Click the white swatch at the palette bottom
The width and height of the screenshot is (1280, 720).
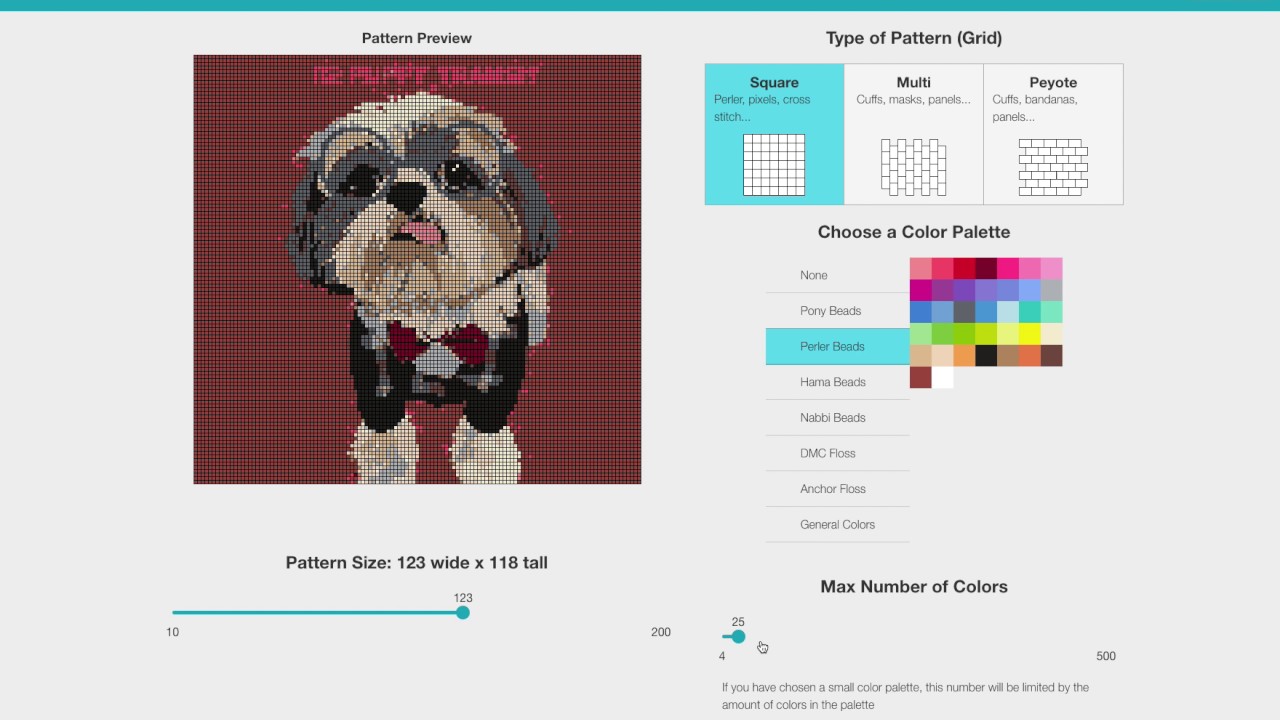coord(942,378)
